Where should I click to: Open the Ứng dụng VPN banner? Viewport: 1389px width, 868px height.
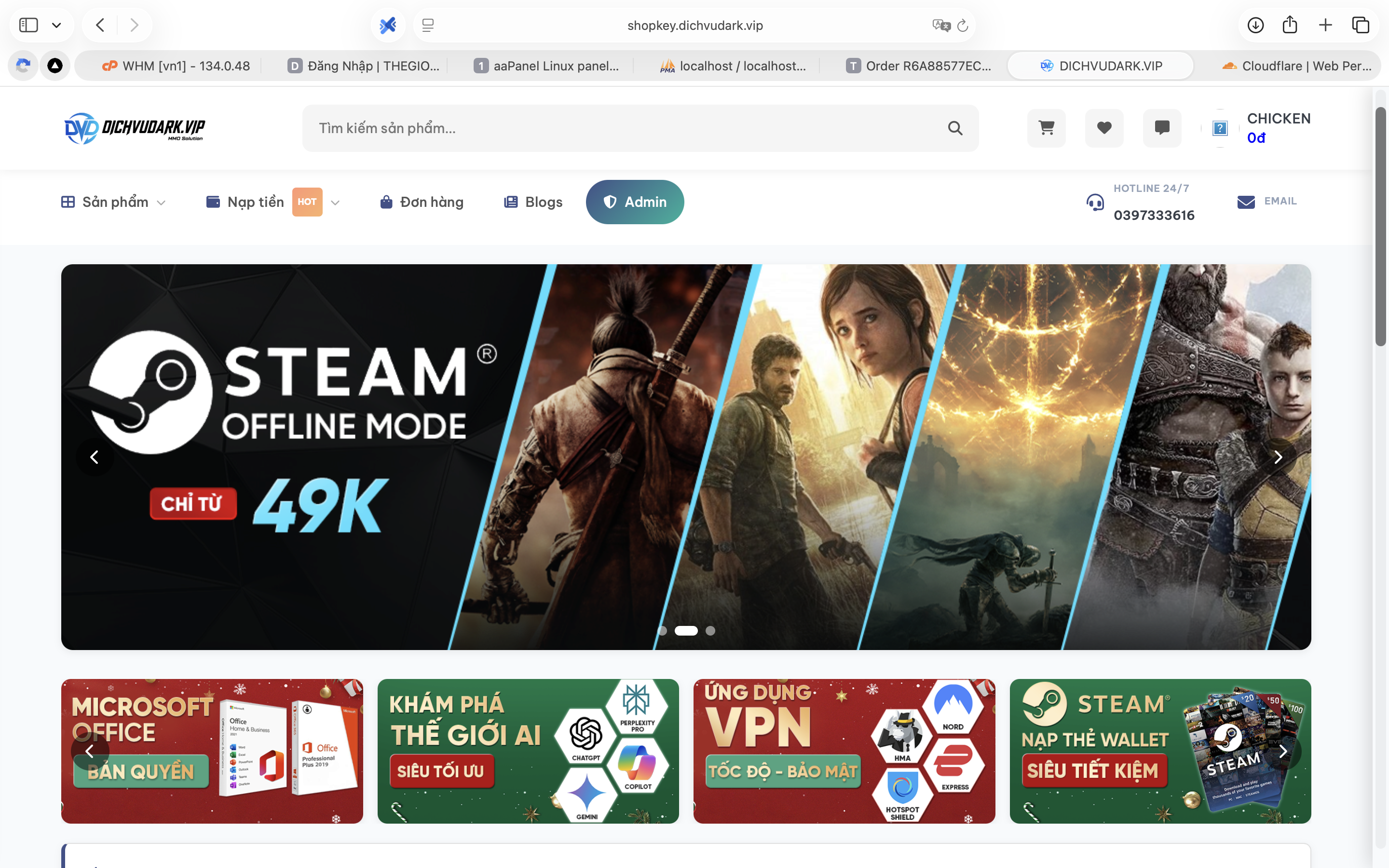coord(844,751)
